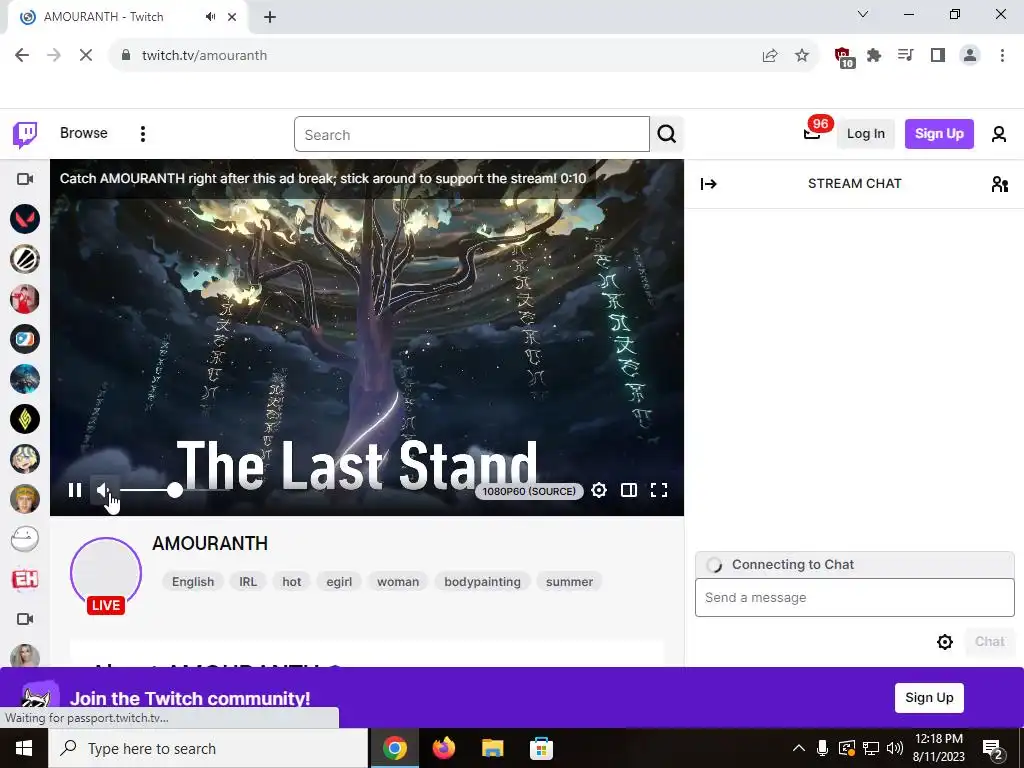
Task: Open the dark blue game art channel in sidebar
Action: 25,379
